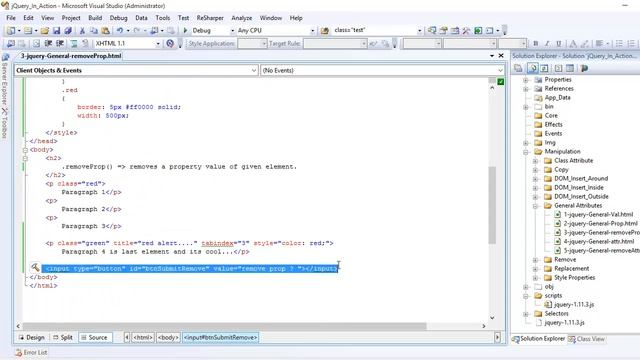Viewport: 640px width, 360px height.
Task: Click the Paste clipboard icon
Action: 105,31
